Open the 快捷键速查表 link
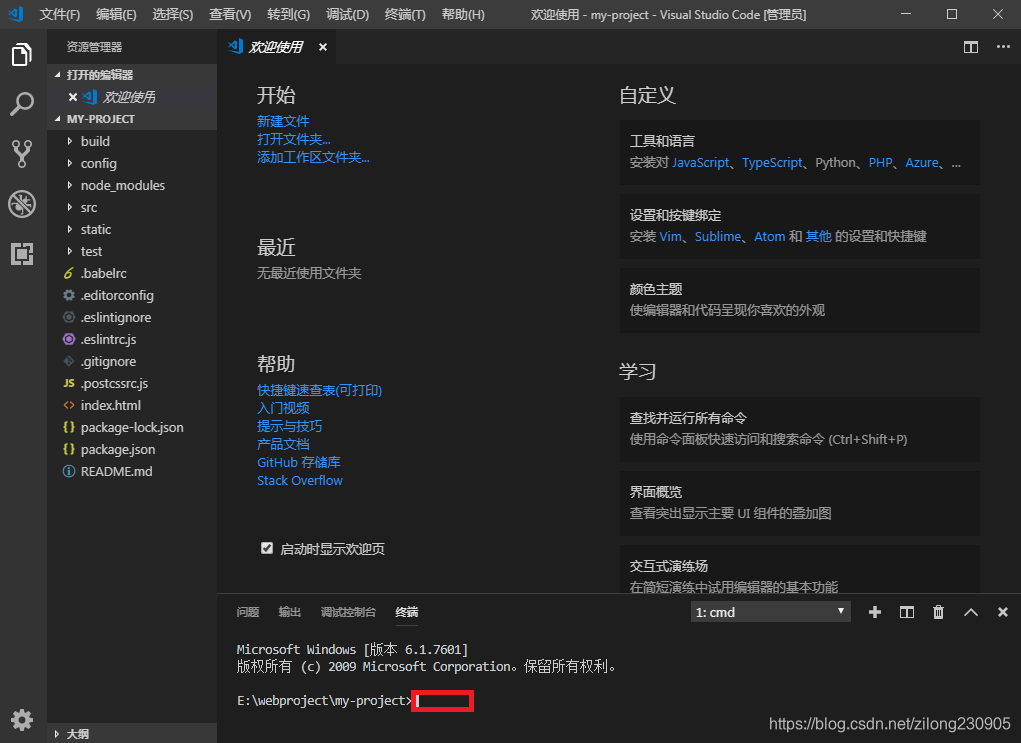The image size is (1021, 743). [318, 389]
